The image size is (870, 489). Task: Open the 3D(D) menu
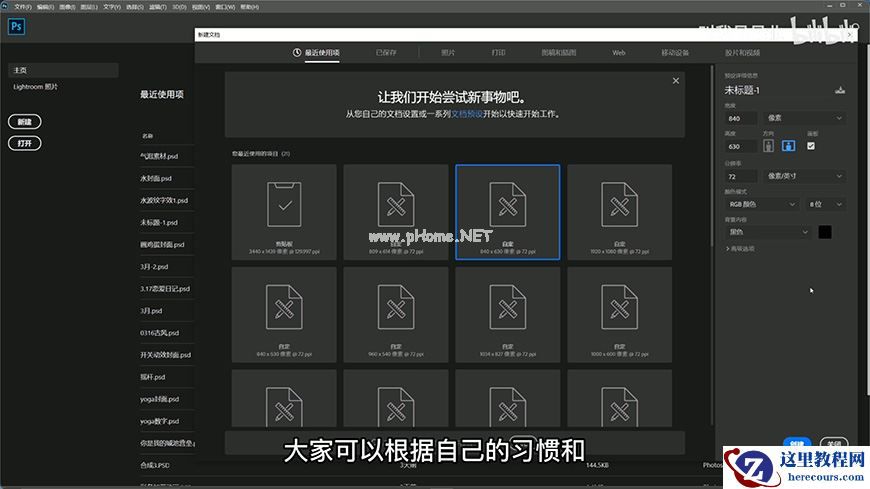(179, 7)
